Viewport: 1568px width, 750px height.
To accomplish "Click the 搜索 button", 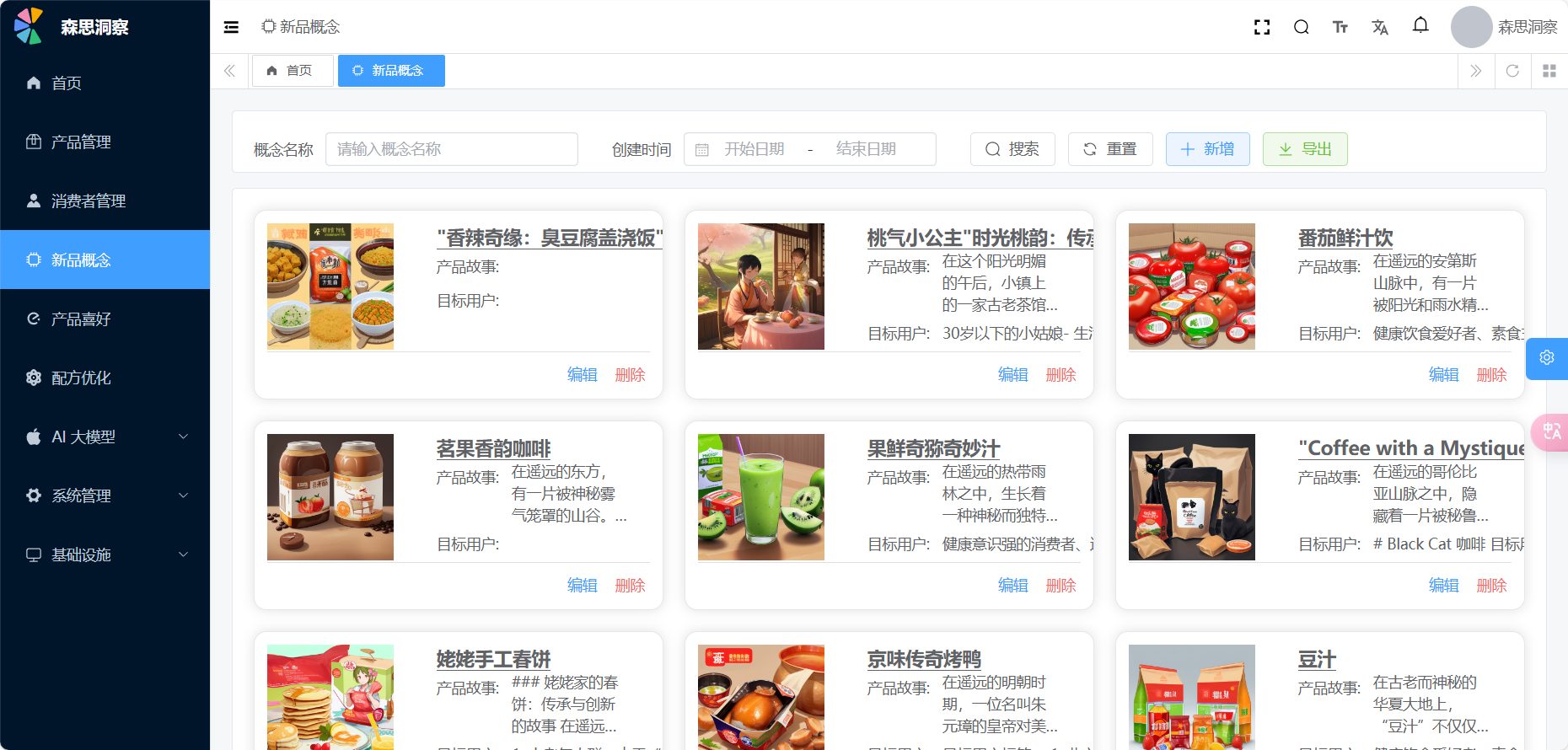I will coord(1012,149).
